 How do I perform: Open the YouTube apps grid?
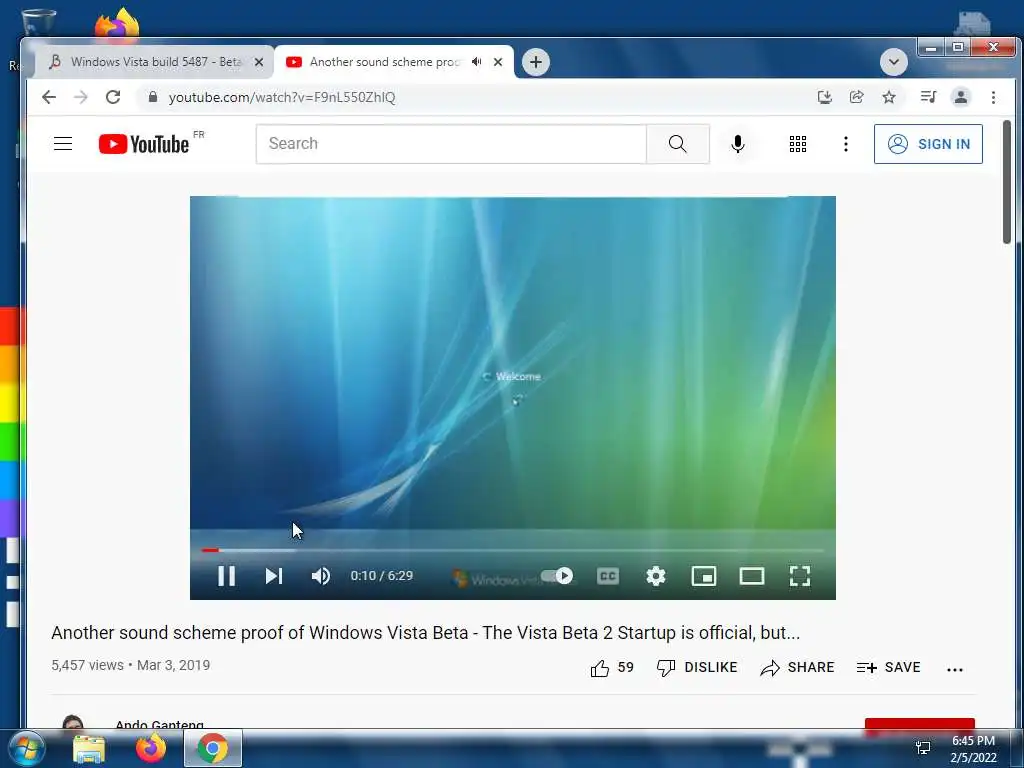(797, 144)
